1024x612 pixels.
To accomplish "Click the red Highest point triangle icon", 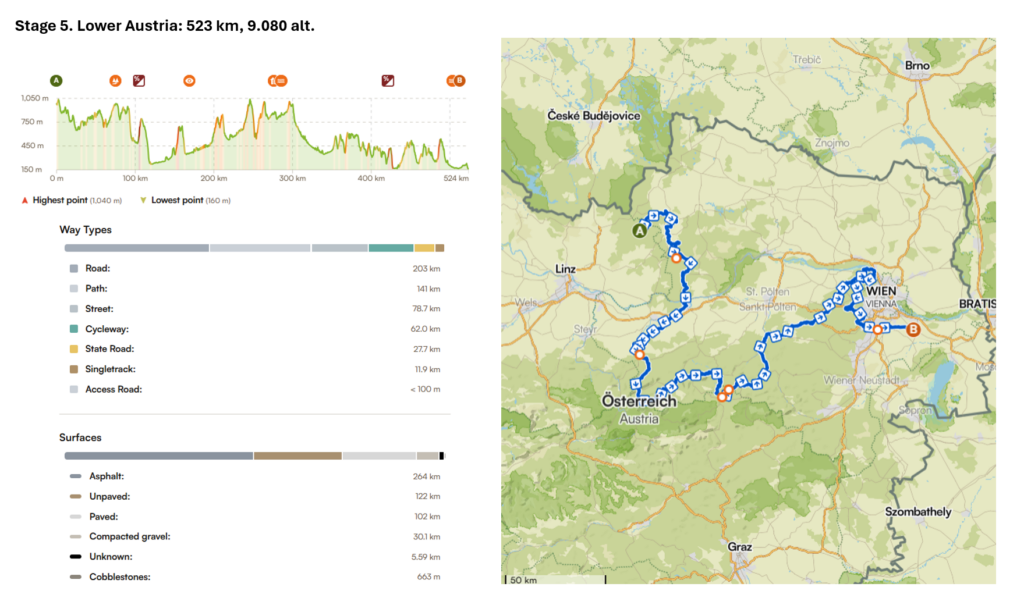I will [24, 200].
